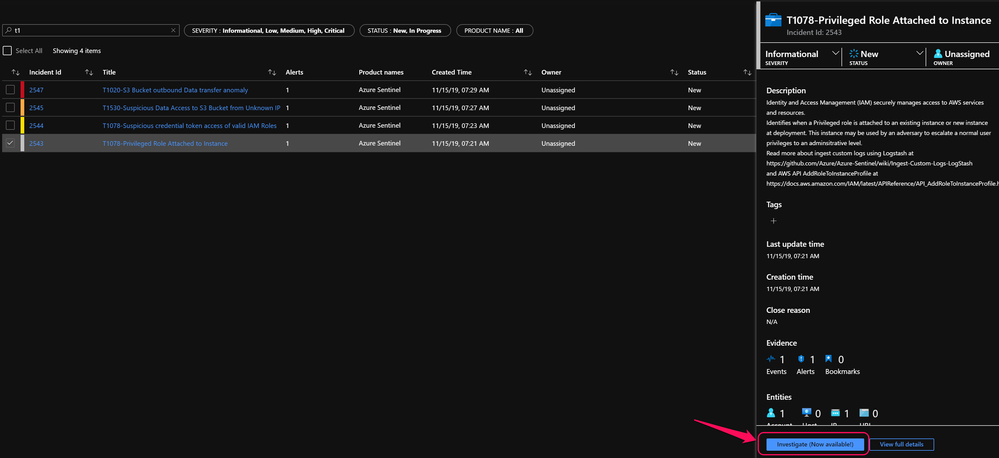Sort by the arrows before the Status column
This screenshot has height=458, width=999.
tap(674, 73)
